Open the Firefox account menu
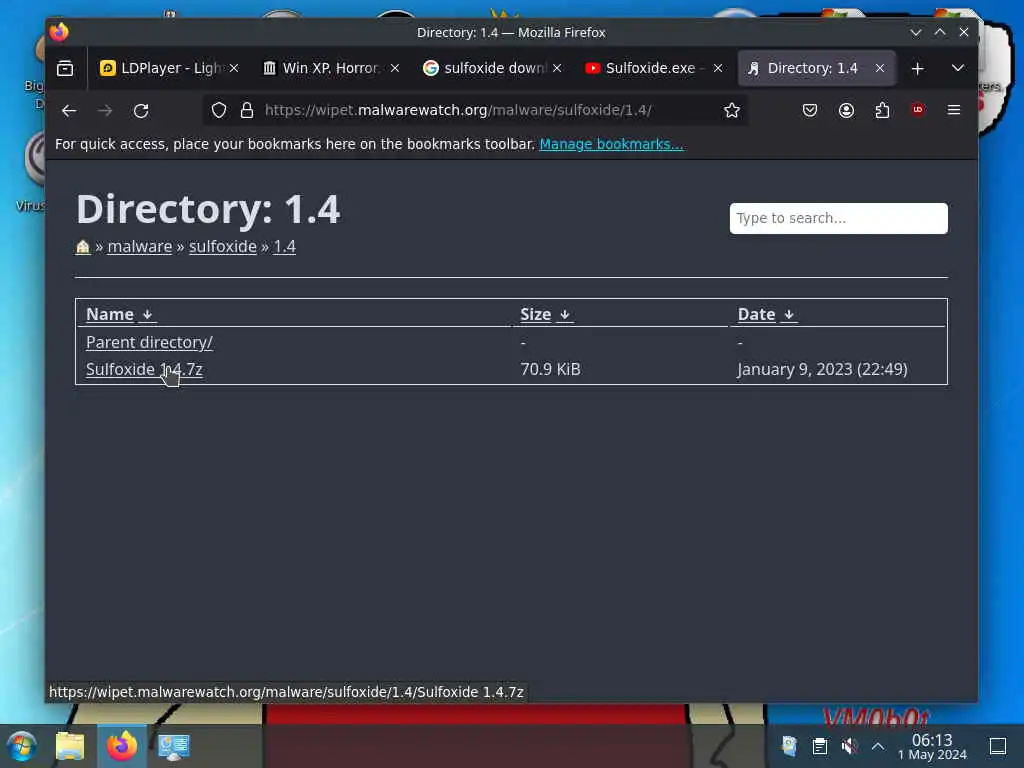 click(x=846, y=110)
